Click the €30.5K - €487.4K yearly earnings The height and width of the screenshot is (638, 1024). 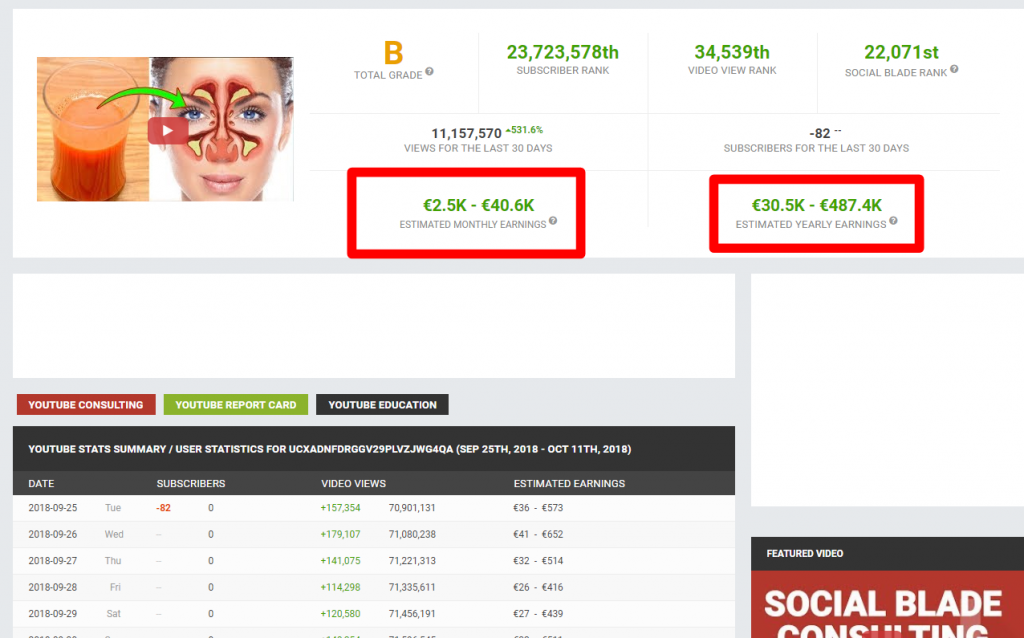[x=816, y=205]
